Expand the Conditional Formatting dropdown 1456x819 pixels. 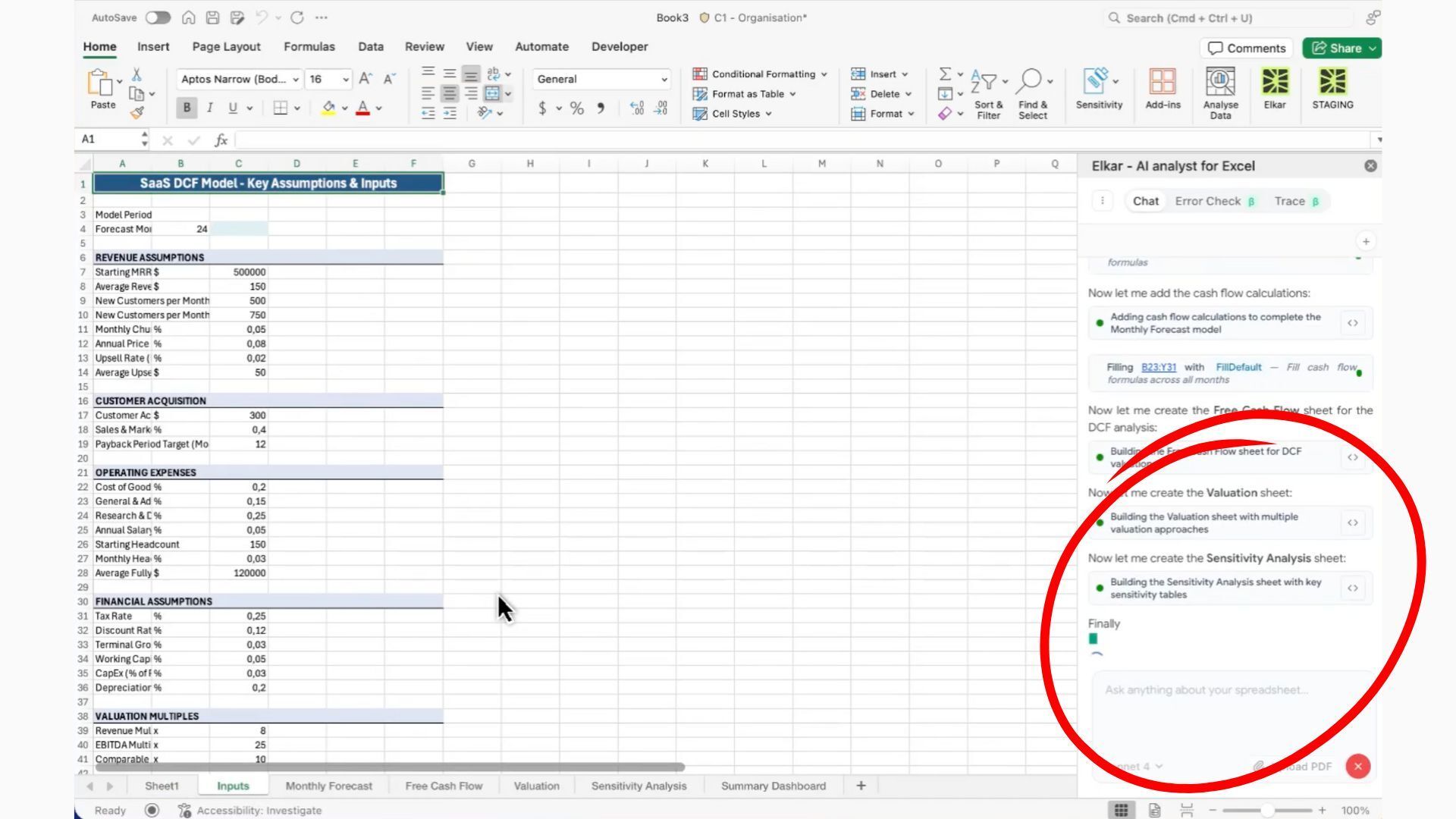tap(824, 74)
